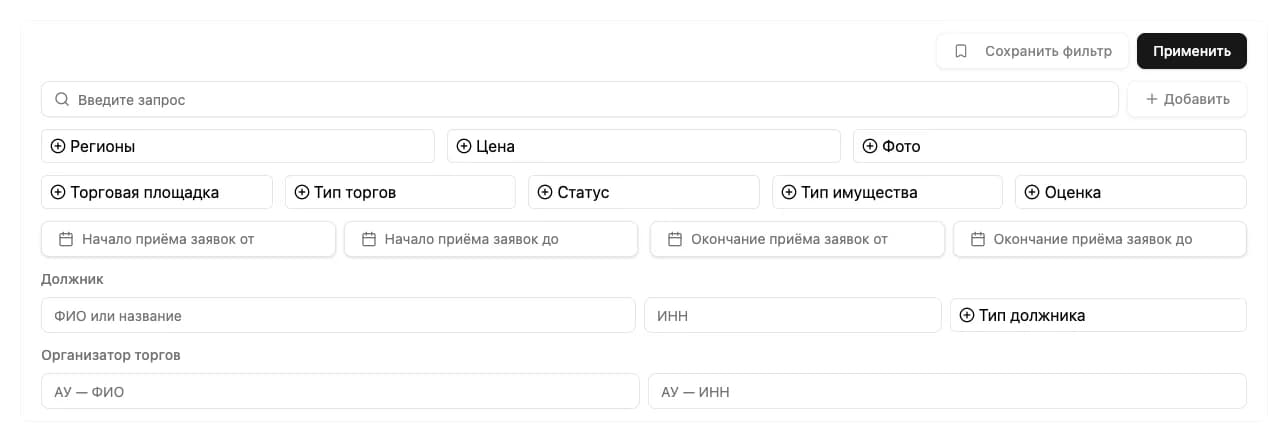Click the circled plus icon beside Торговая площадка

click(58, 192)
